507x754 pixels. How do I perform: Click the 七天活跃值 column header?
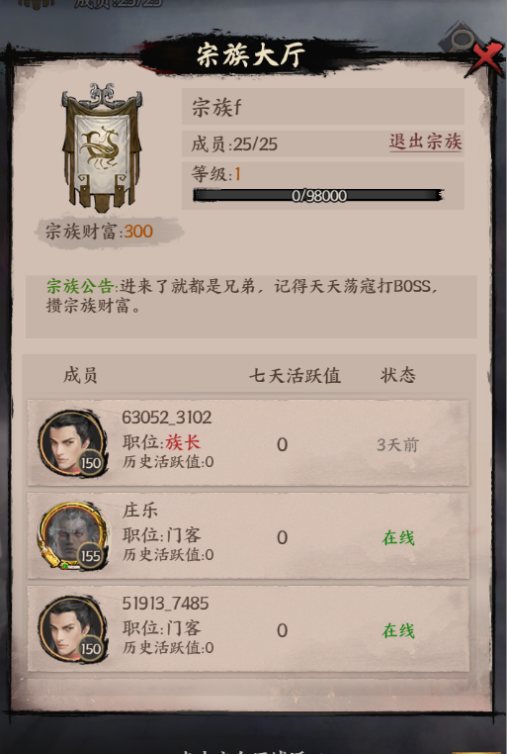click(294, 376)
